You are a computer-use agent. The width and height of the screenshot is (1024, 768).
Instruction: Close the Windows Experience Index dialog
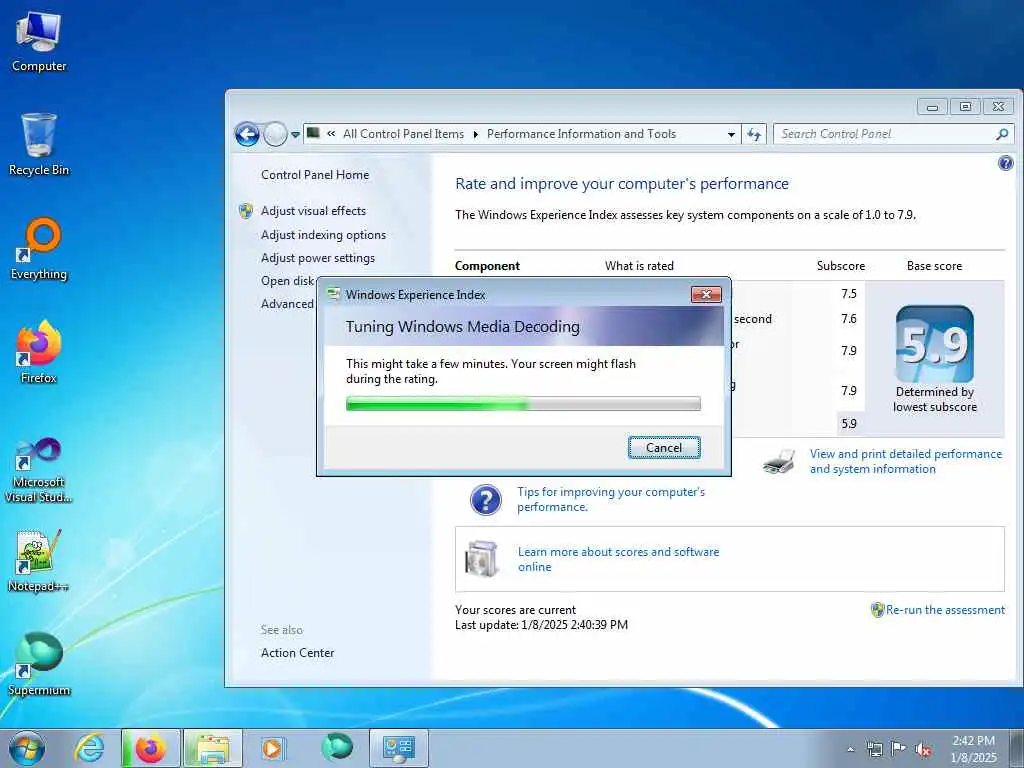coord(706,295)
